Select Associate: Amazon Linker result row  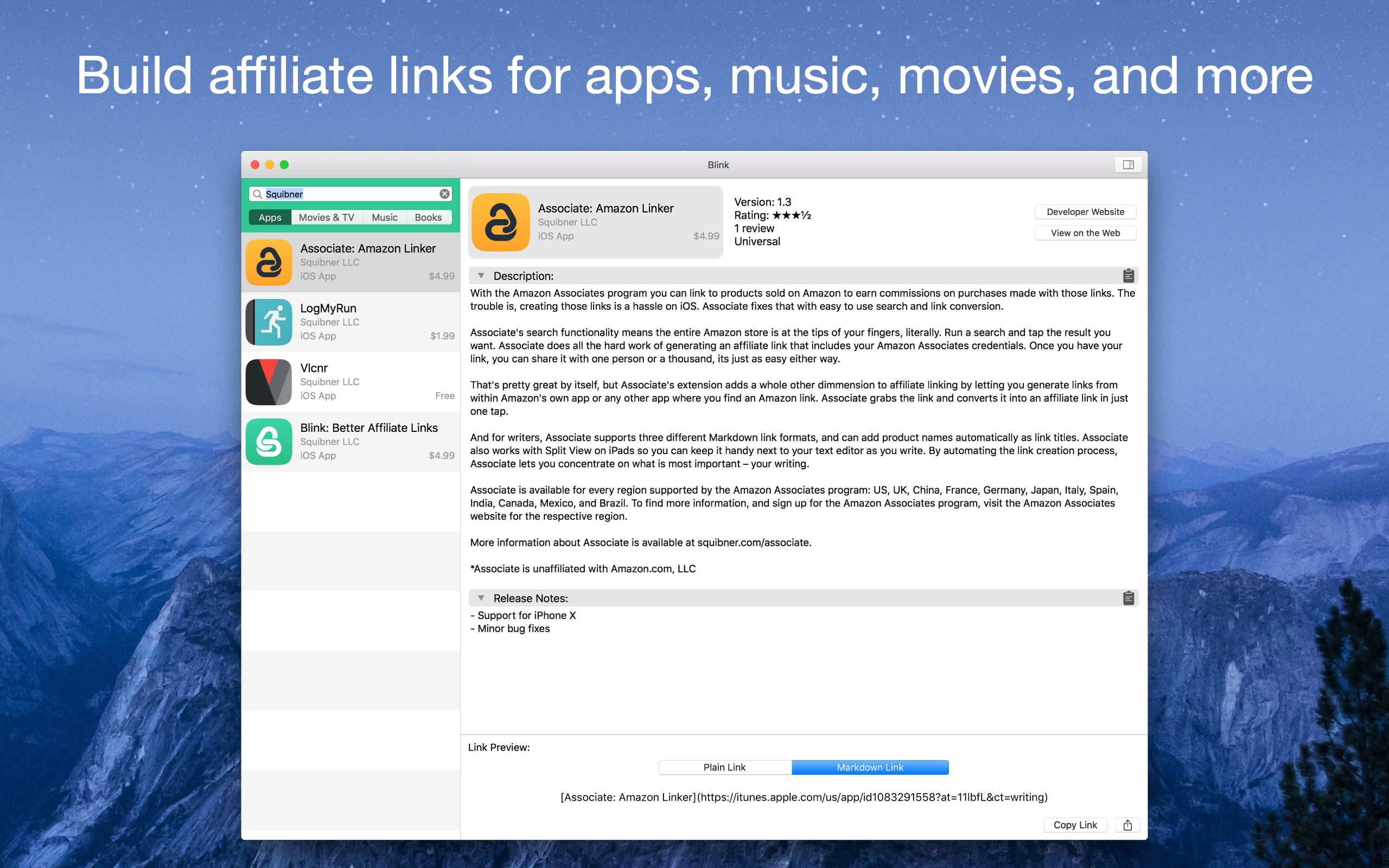[x=351, y=263]
